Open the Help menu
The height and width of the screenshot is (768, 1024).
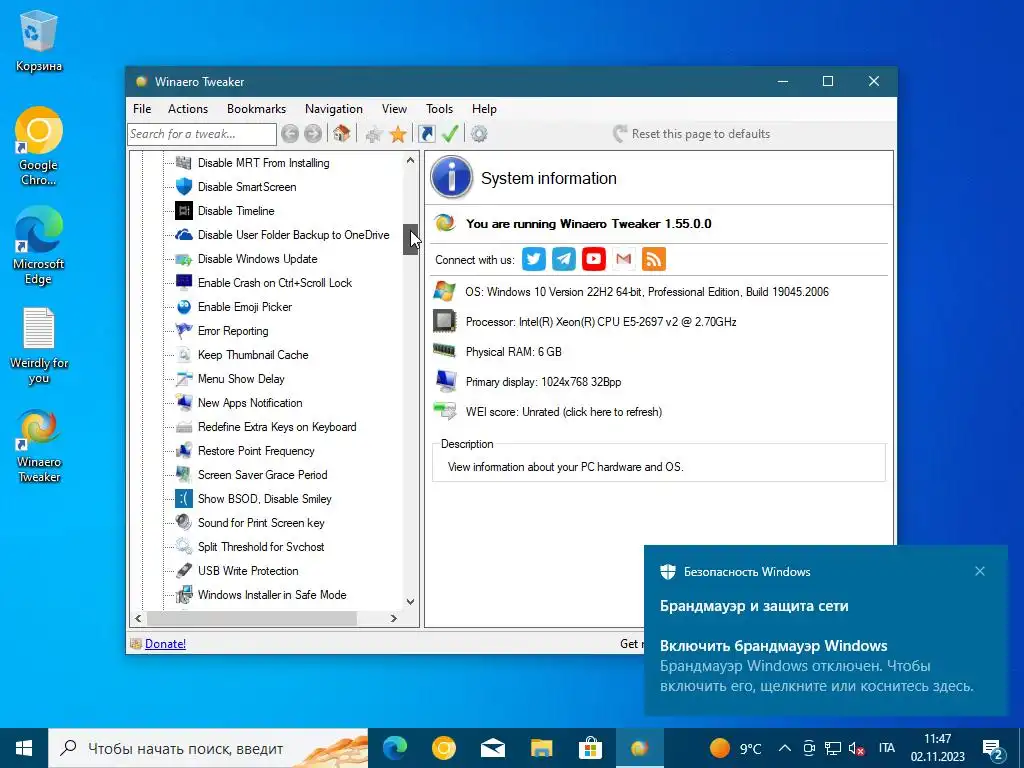(484, 109)
